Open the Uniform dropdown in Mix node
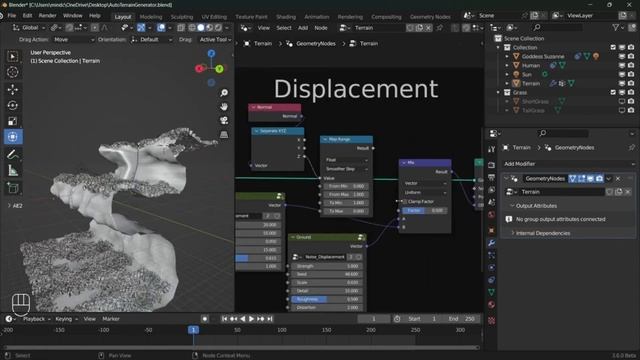The image size is (640, 360). (425, 193)
